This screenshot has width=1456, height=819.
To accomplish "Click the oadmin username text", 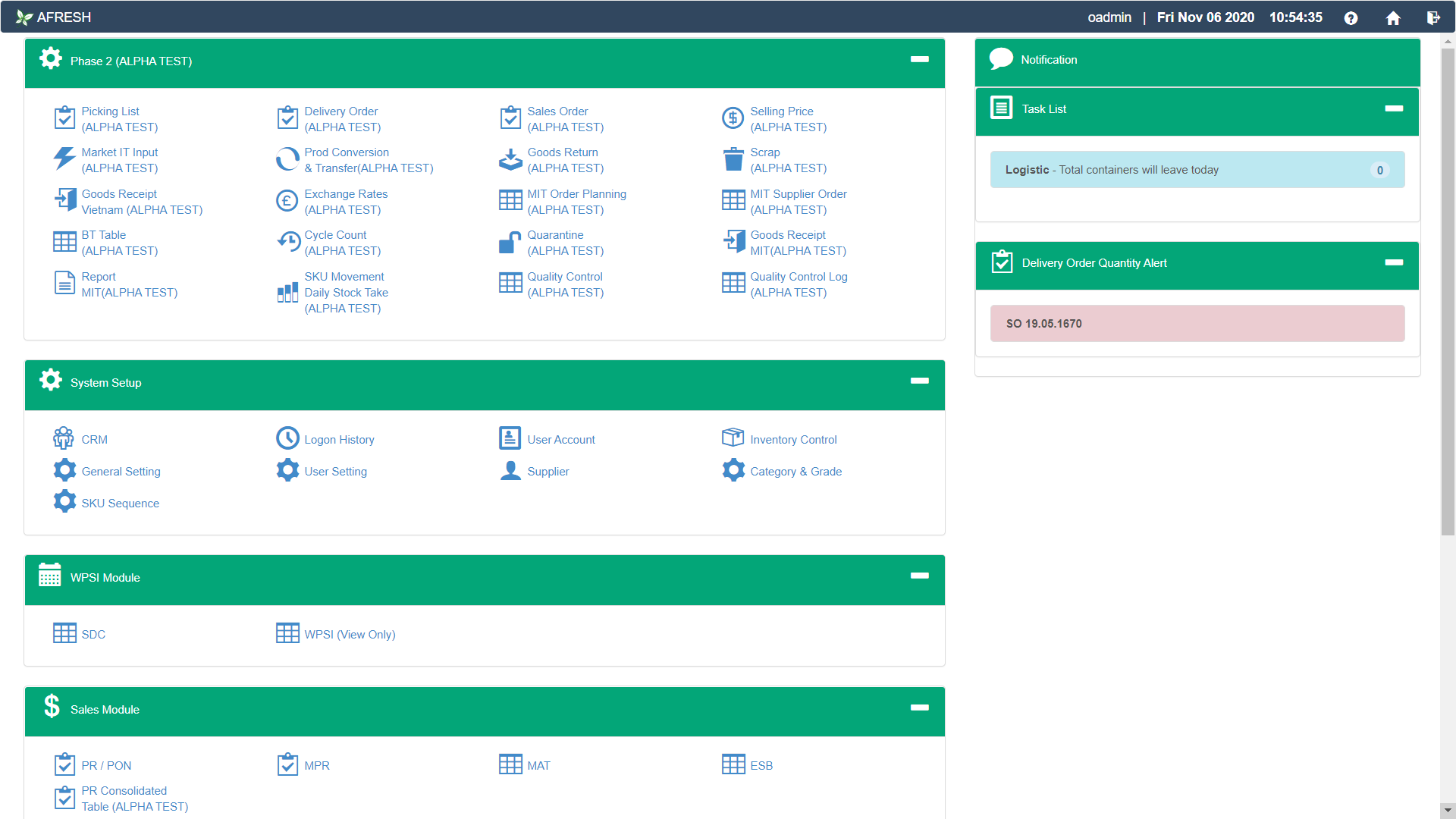I will [x=1109, y=17].
